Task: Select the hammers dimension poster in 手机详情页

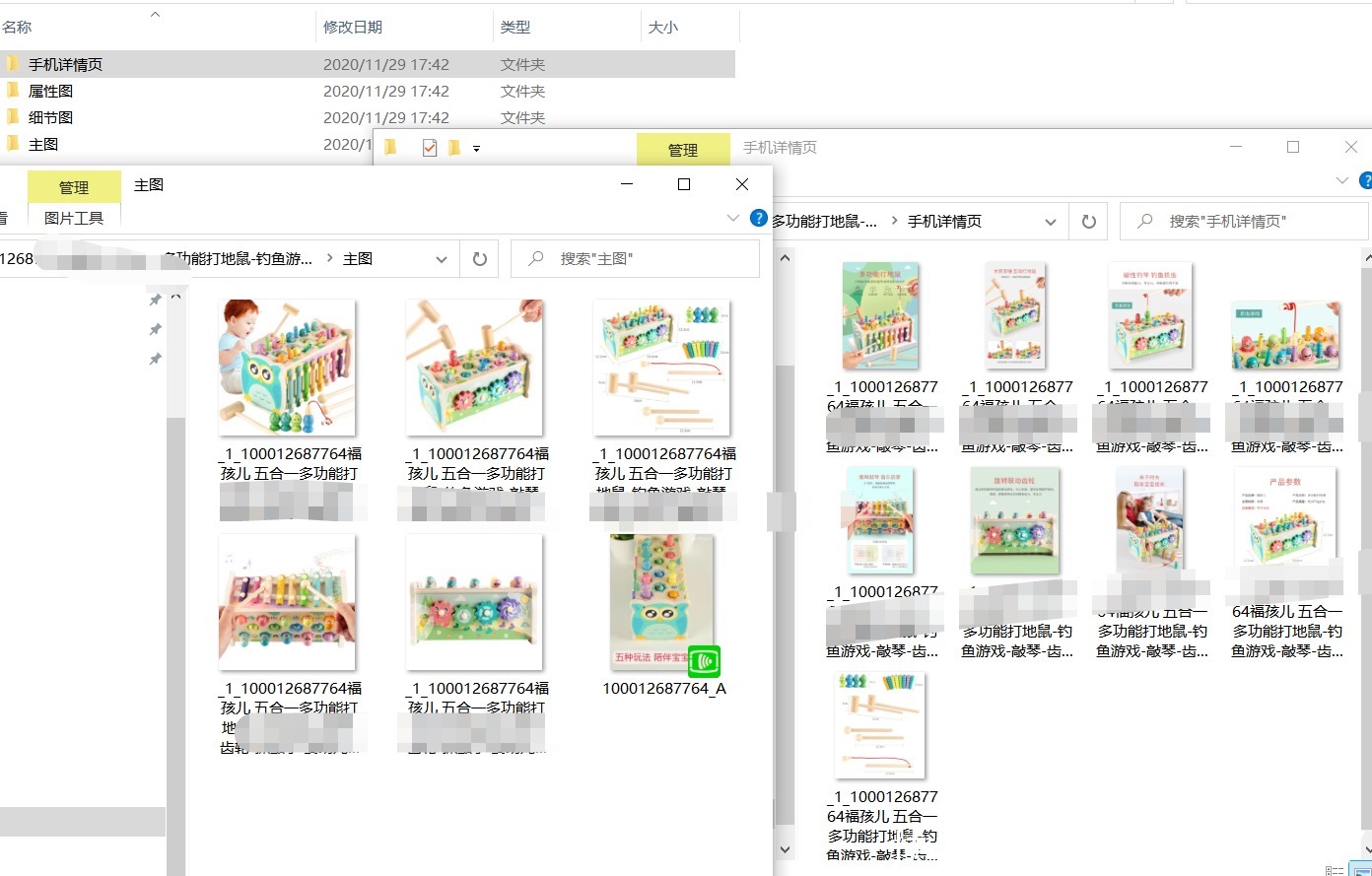Action: coord(881,725)
